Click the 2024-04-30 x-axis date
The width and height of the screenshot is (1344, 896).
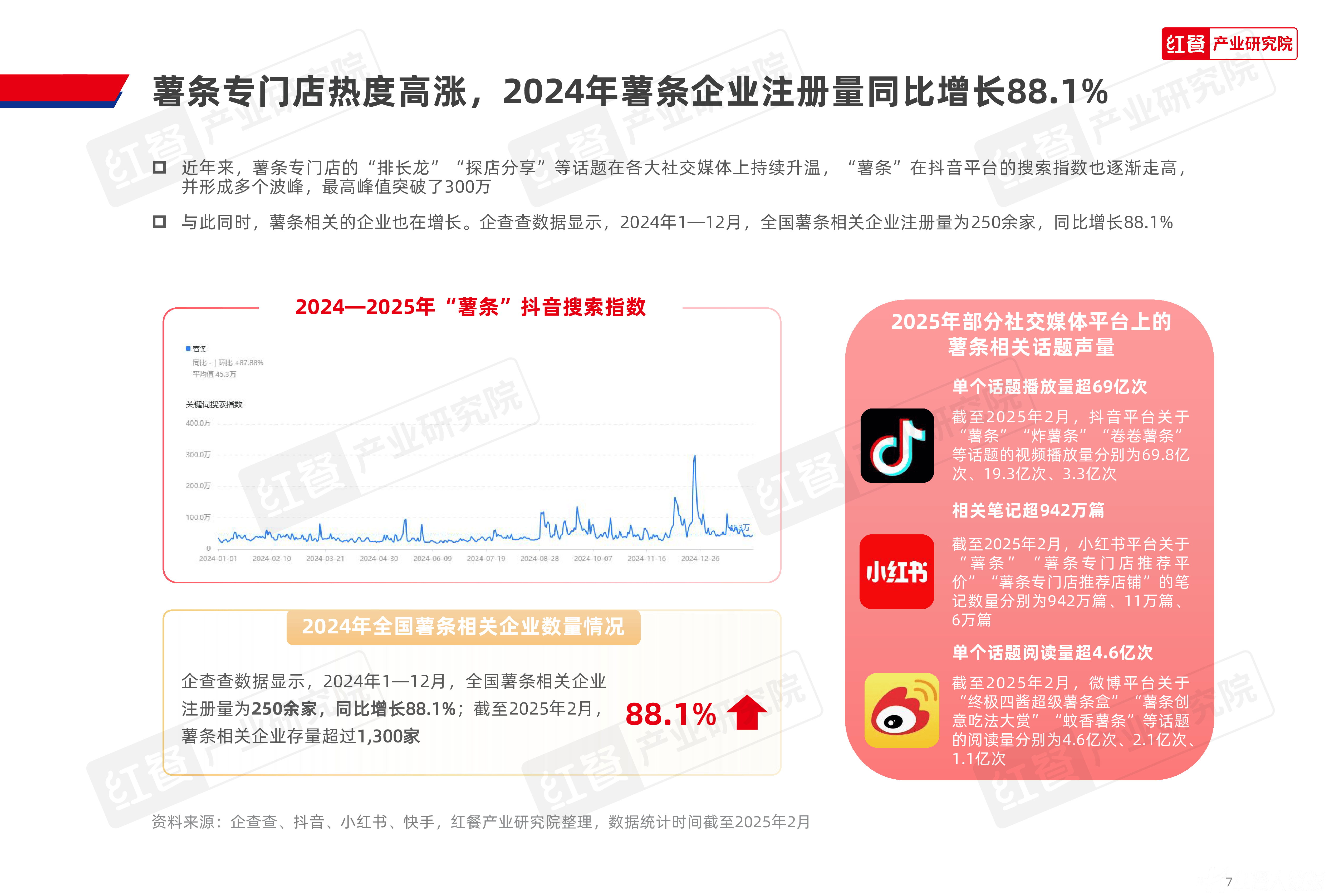(x=379, y=558)
